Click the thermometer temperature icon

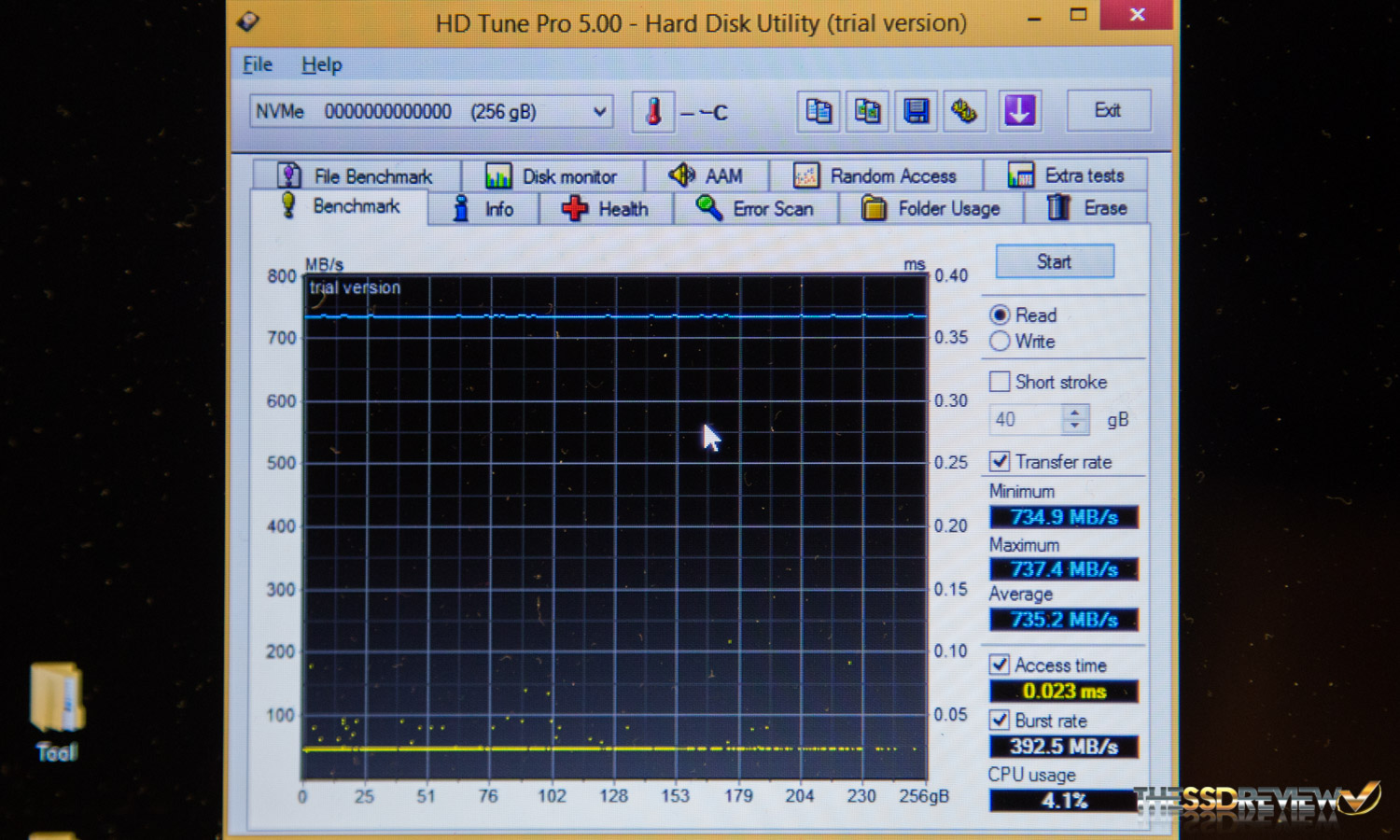click(653, 112)
